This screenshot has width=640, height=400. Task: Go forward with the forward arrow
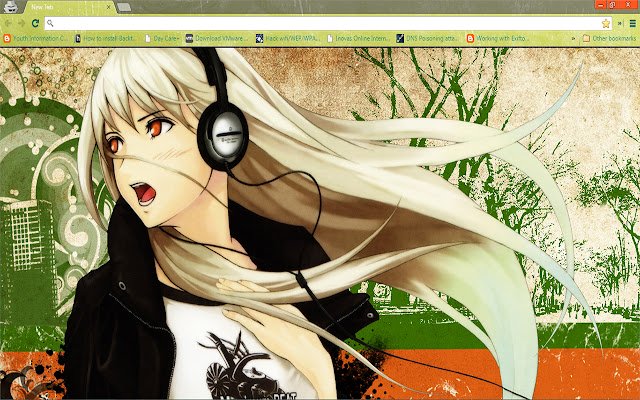(21, 24)
